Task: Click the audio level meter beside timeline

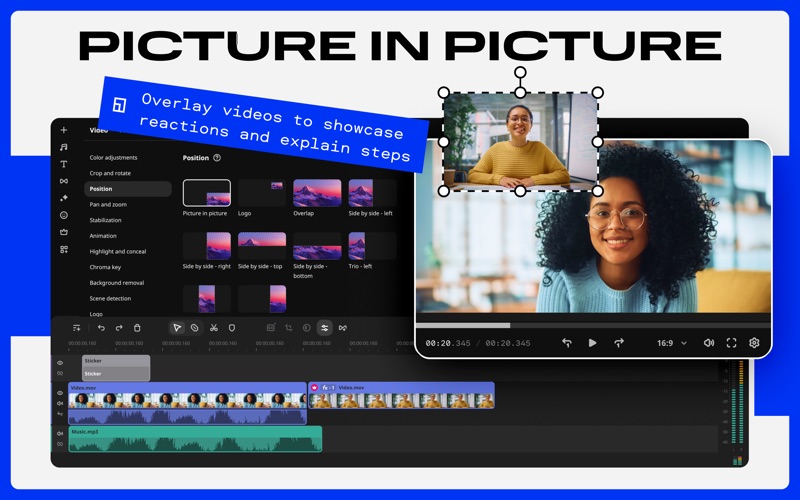Action: 737,403
